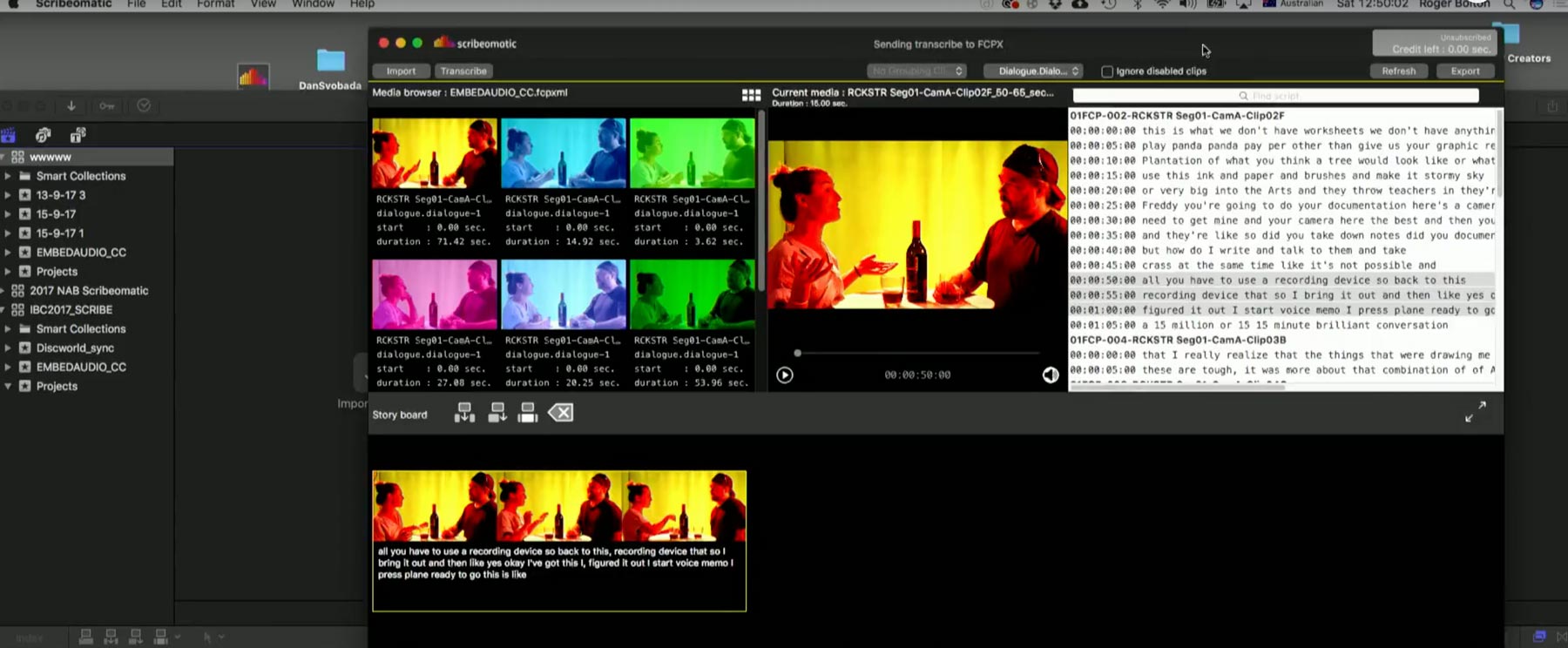Viewport: 1568px width, 648px height.
Task: Click the second Story board append icon
Action: pos(497,413)
